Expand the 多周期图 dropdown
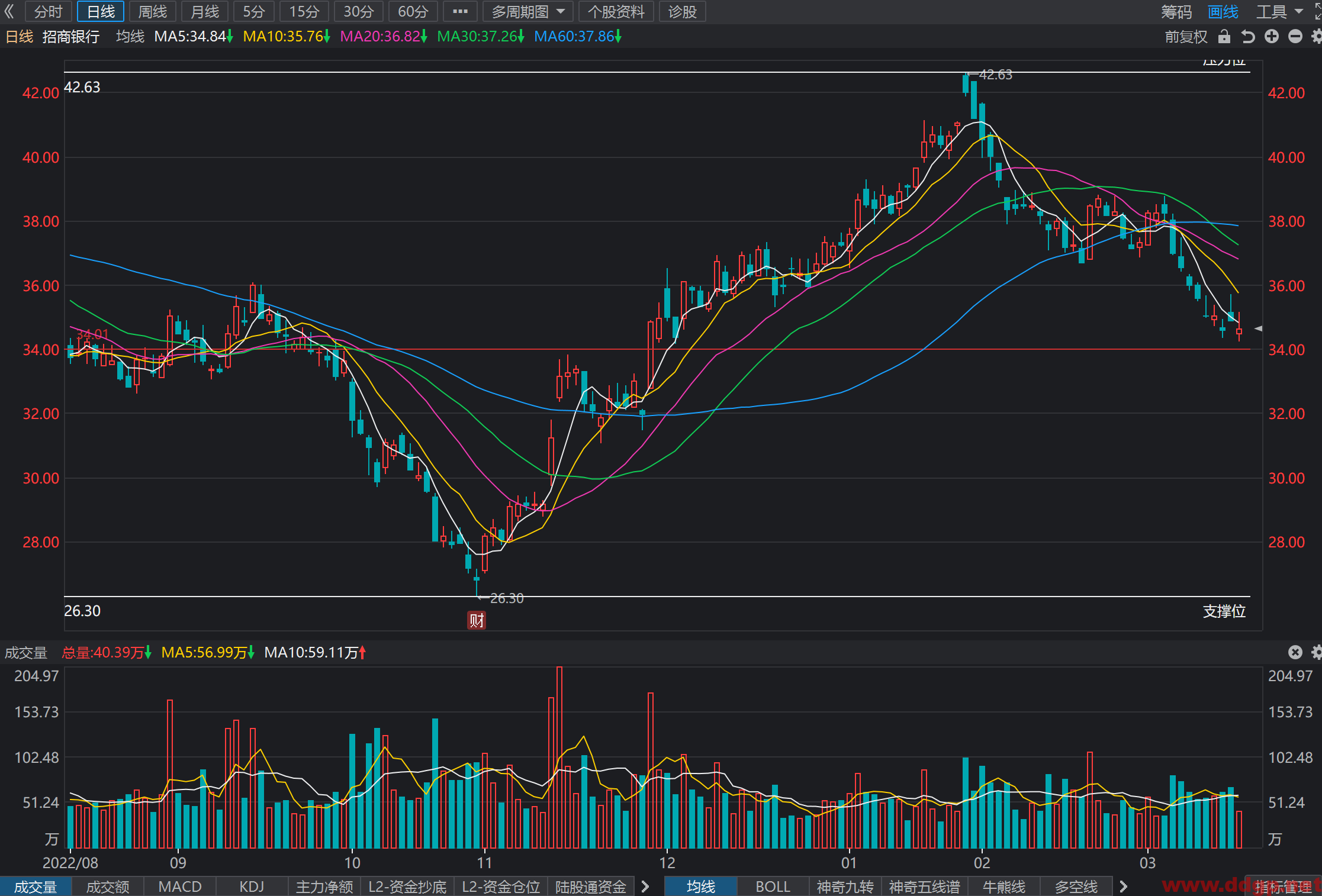This screenshot has height=896, width=1322. tap(528, 11)
